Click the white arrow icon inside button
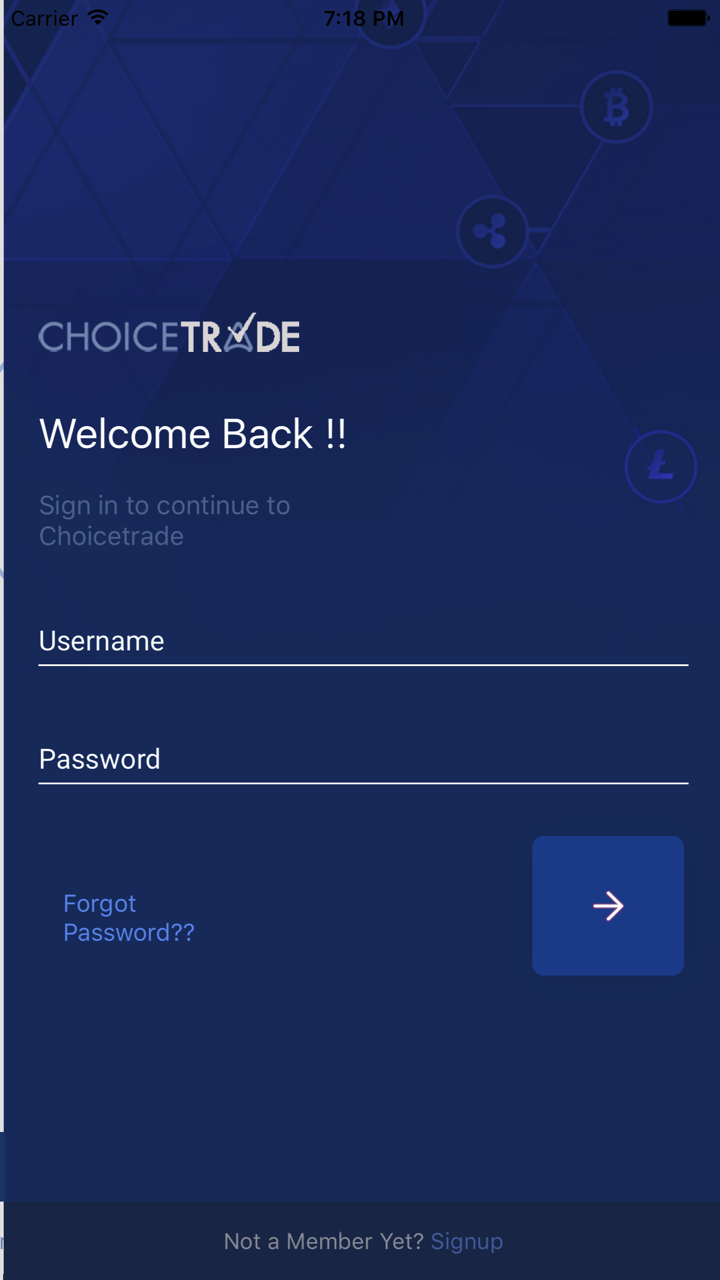The width and height of the screenshot is (720, 1280). pos(608,906)
